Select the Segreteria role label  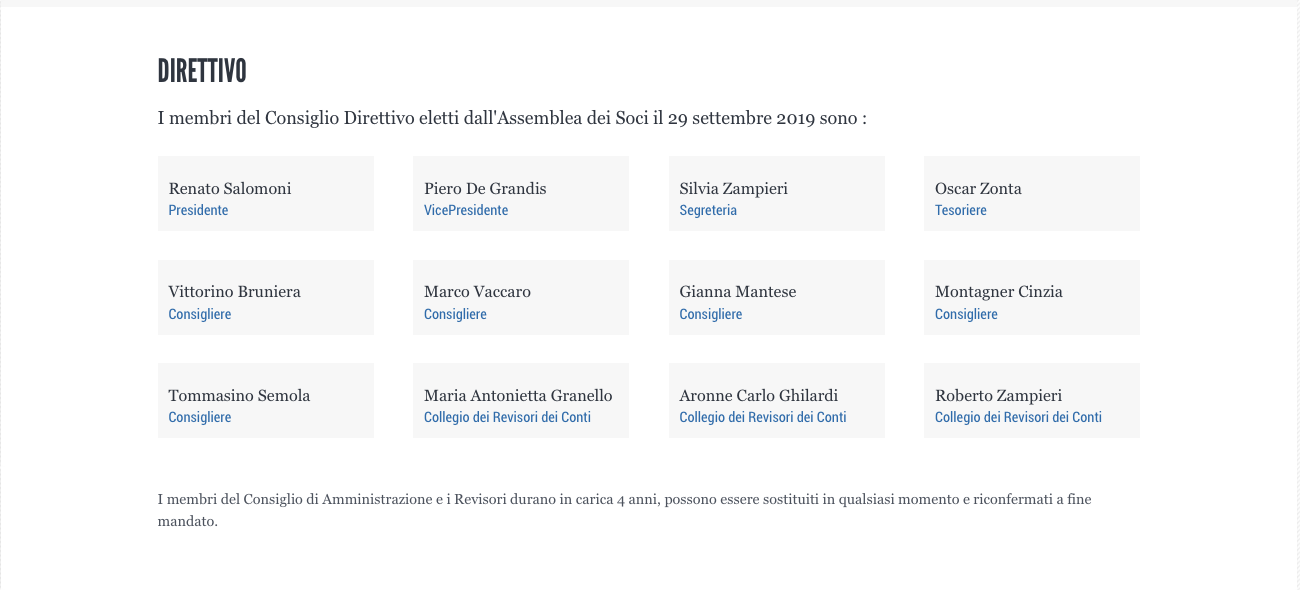pyautogui.click(x=708, y=211)
